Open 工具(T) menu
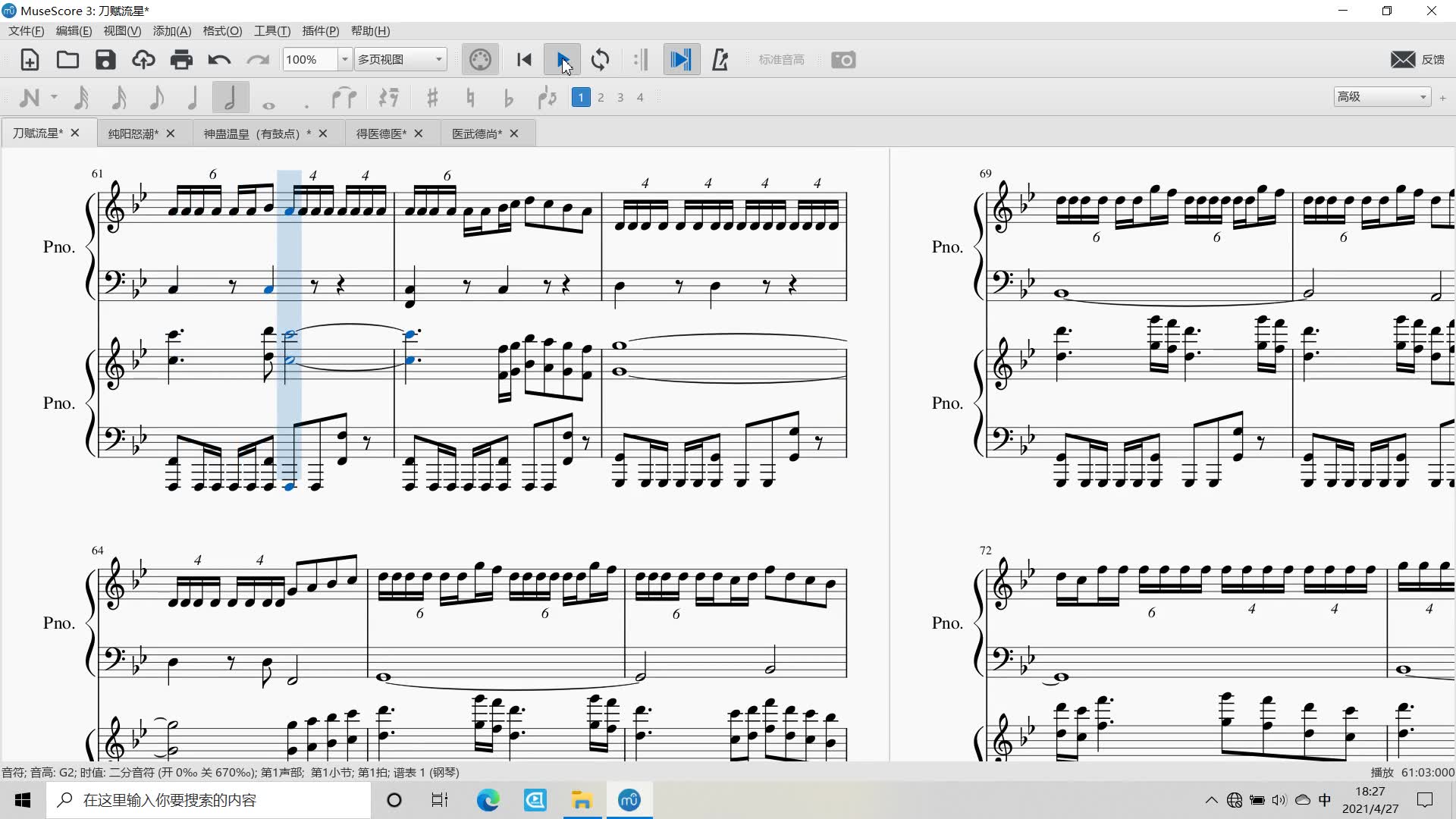 [x=272, y=31]
